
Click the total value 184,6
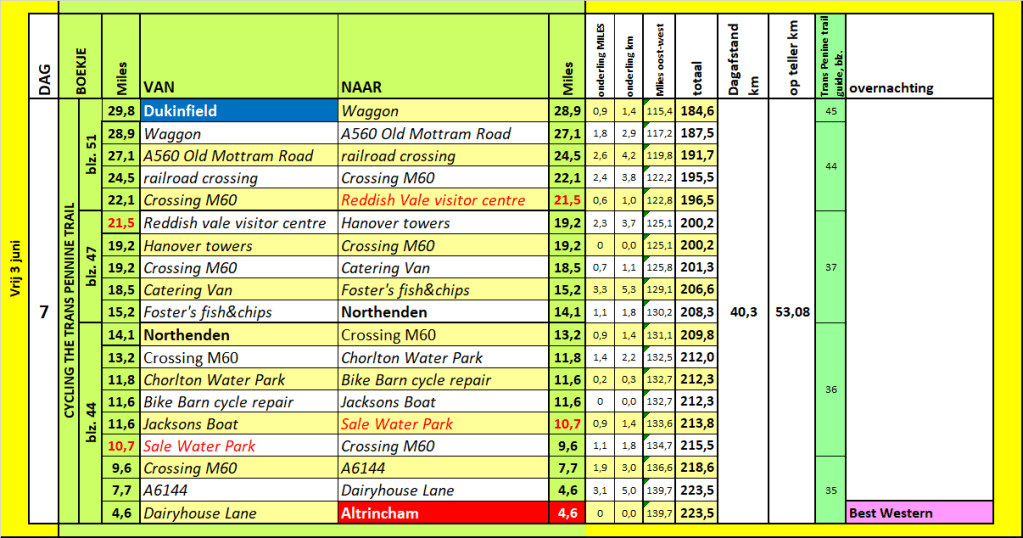pos(696,111)
